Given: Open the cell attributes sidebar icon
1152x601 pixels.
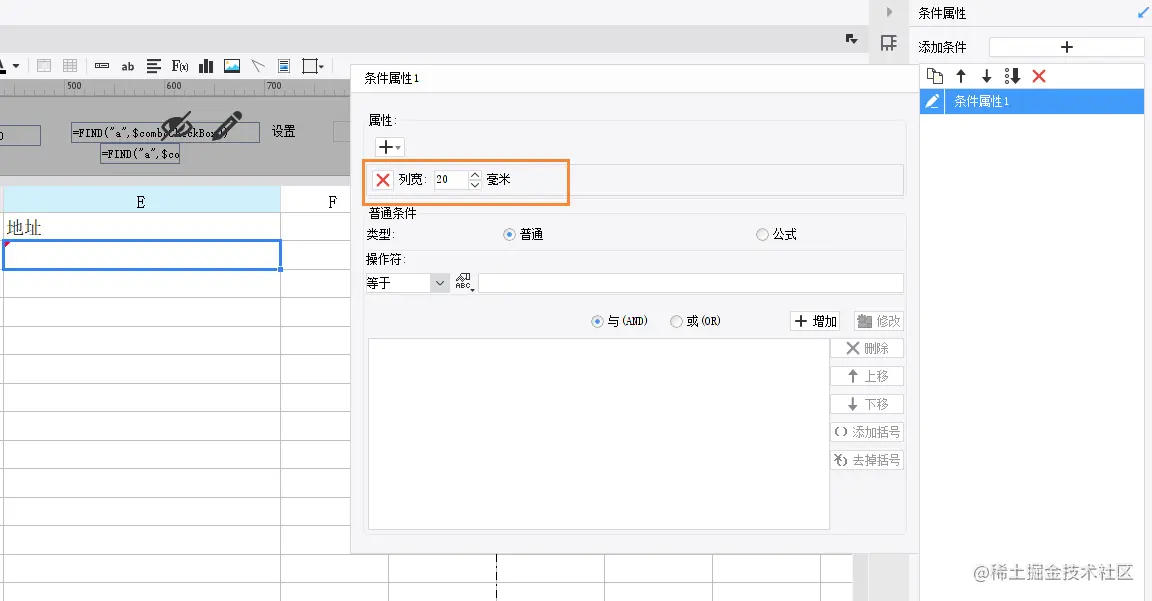Looking at the screenshot, I should [889, 43].
